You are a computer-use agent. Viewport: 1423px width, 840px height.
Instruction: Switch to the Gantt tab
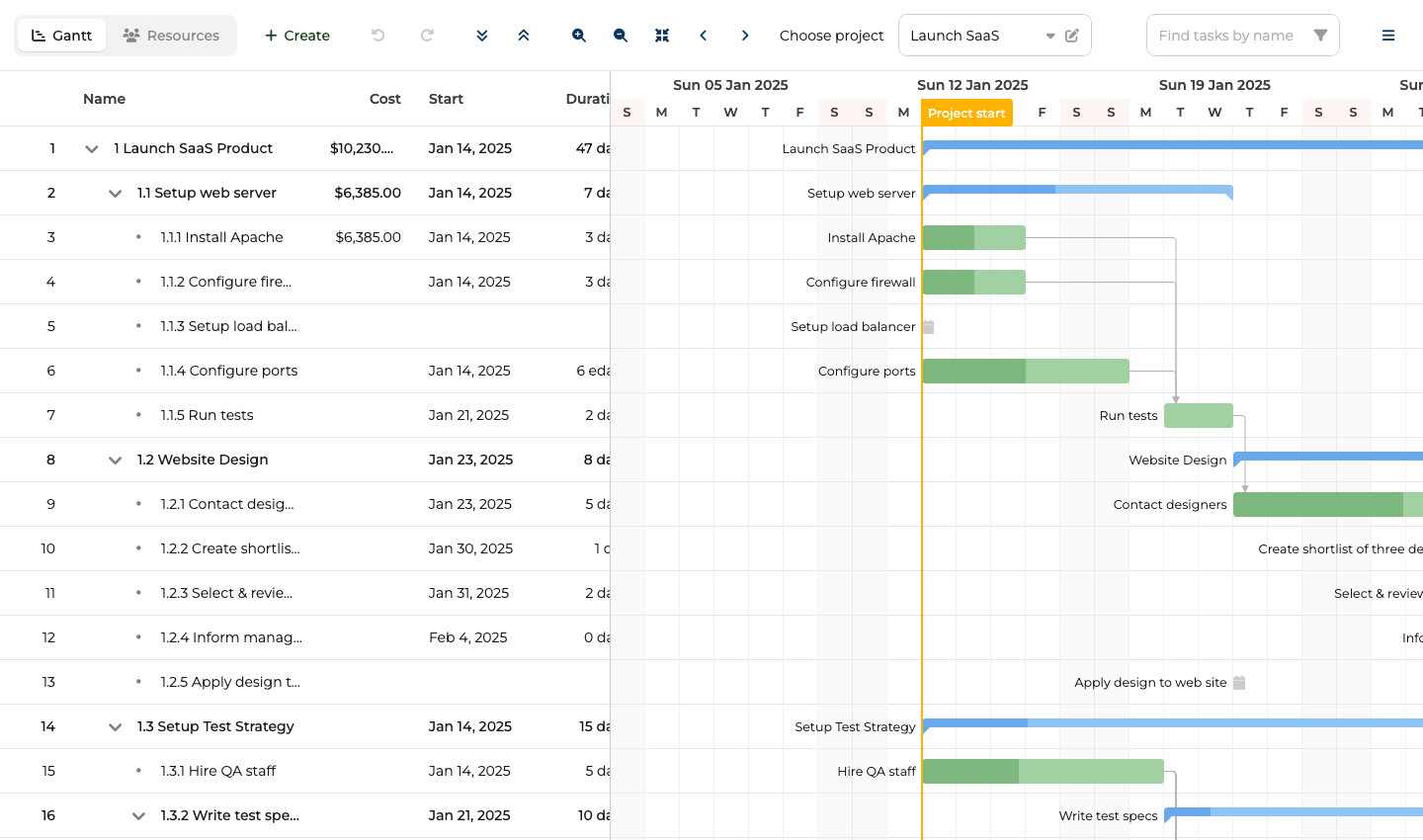pos(61,36)
